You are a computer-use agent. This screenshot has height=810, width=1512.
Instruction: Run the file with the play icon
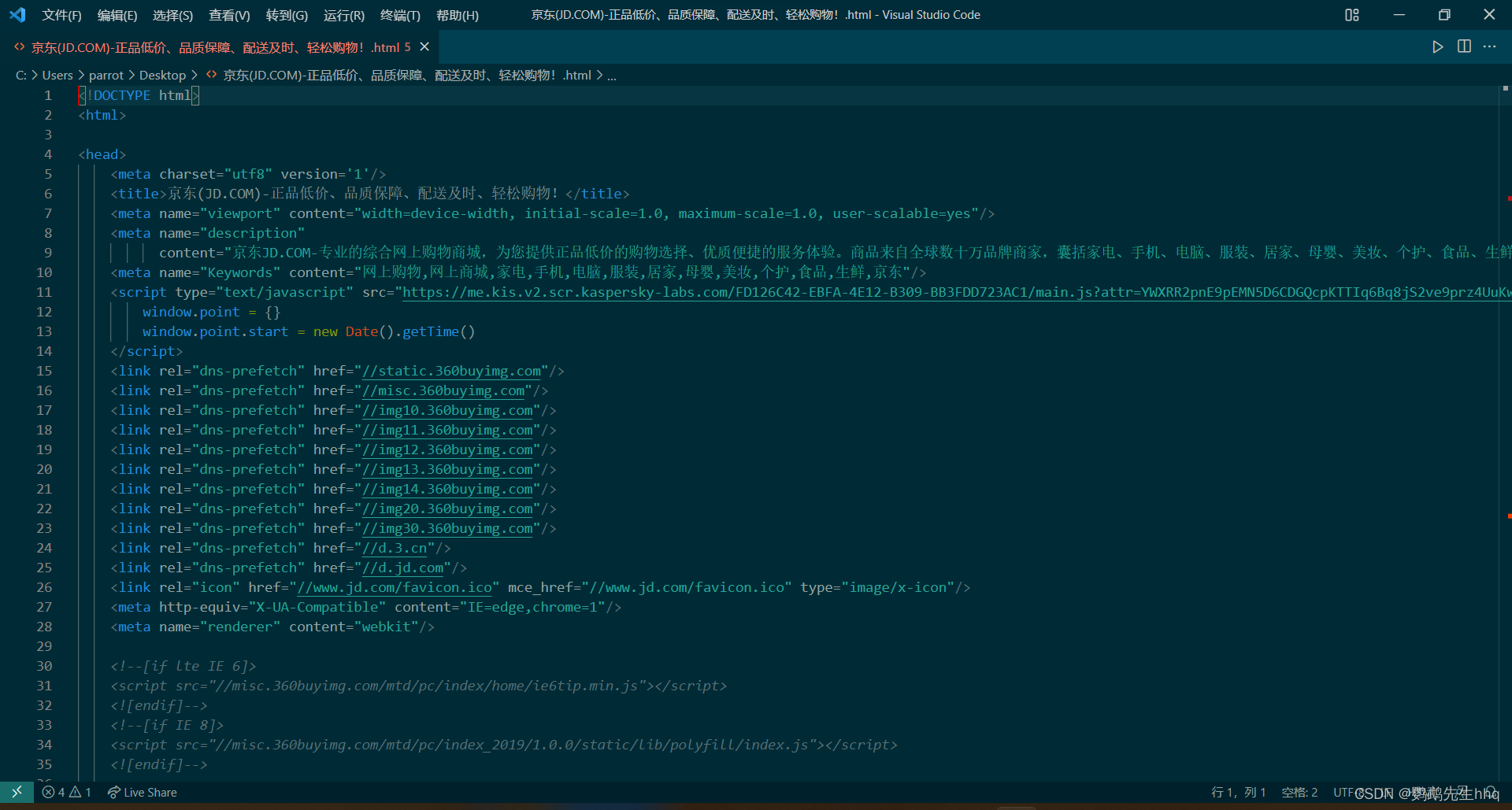(1438, 47)
